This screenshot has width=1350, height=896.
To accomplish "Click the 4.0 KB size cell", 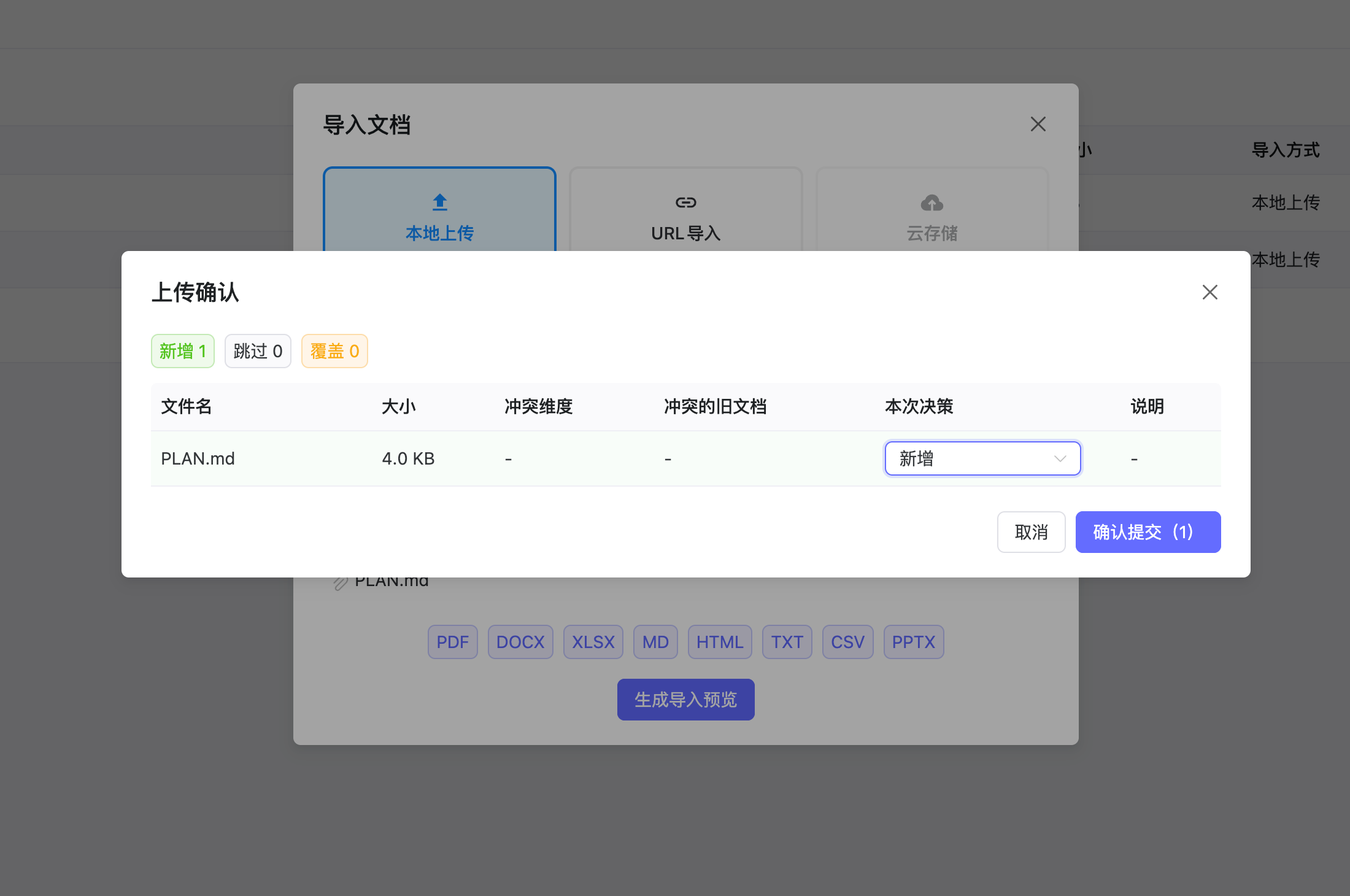I will coord(408,458).
